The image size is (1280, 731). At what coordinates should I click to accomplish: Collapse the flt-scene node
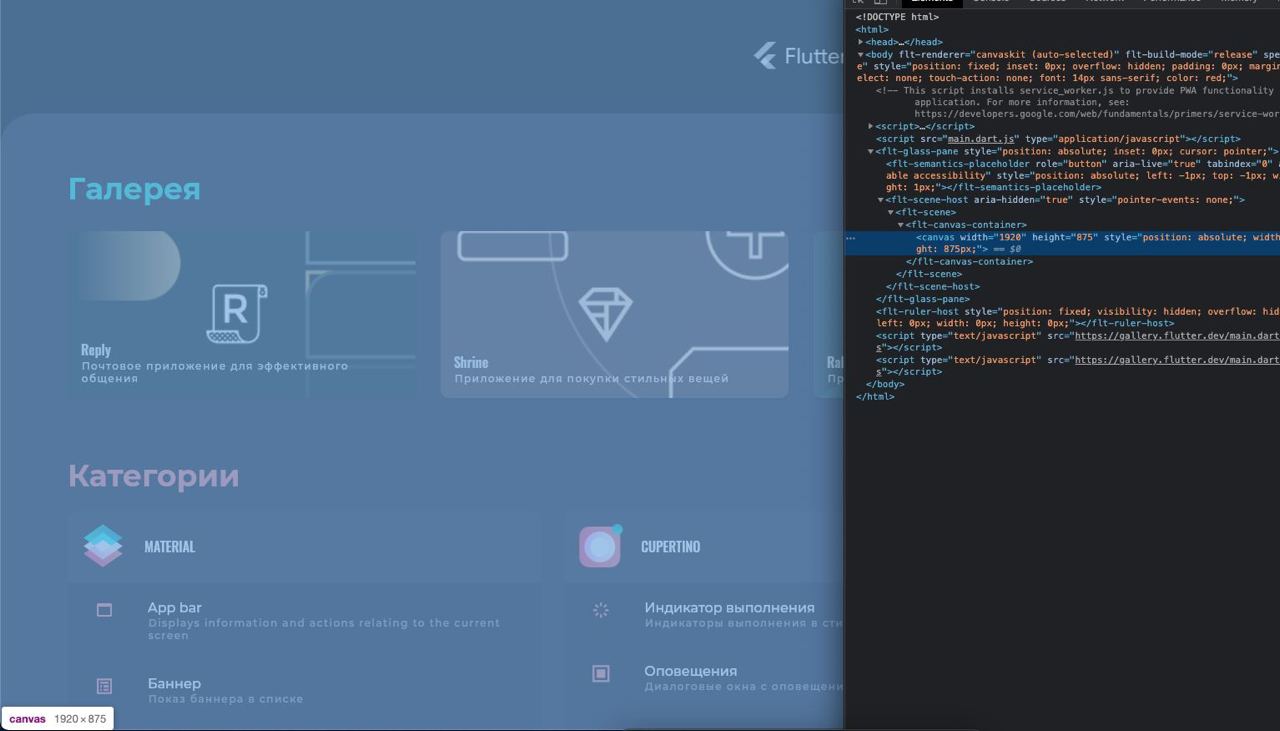point(891,212)
